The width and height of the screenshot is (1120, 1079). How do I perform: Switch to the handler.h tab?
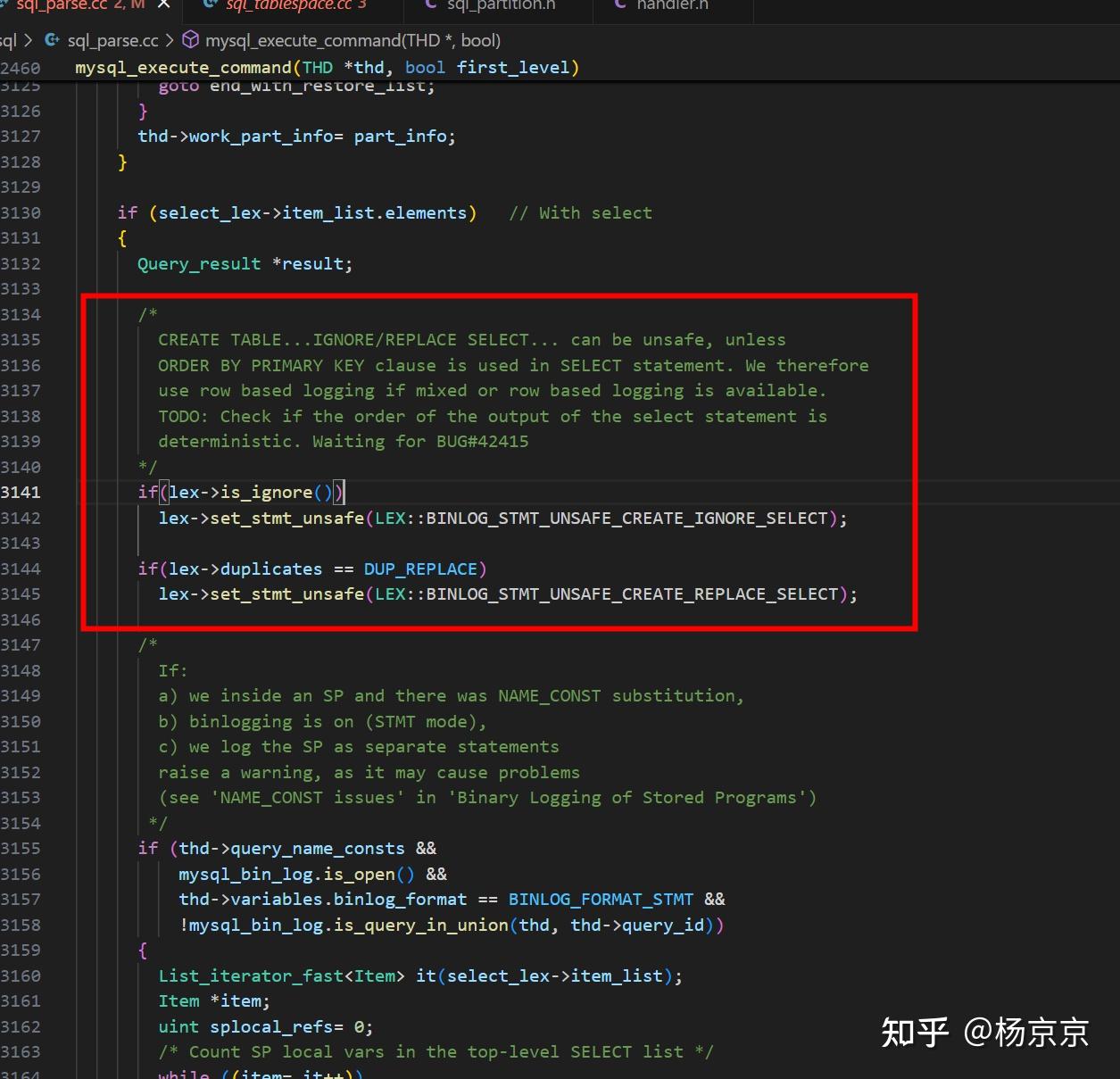point(674,6)
